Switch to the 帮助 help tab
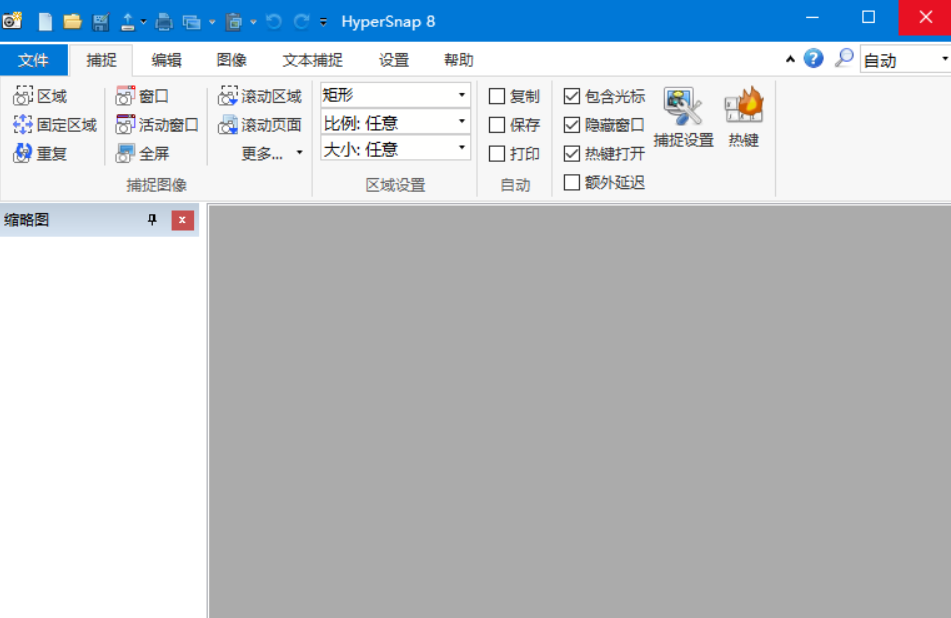951x618 pixels. click(459, 59)
